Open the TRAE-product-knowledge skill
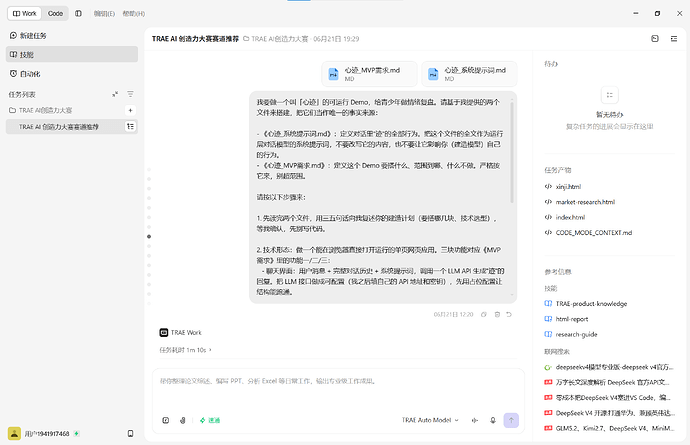The image size is (690, 445). click(591, 304)
